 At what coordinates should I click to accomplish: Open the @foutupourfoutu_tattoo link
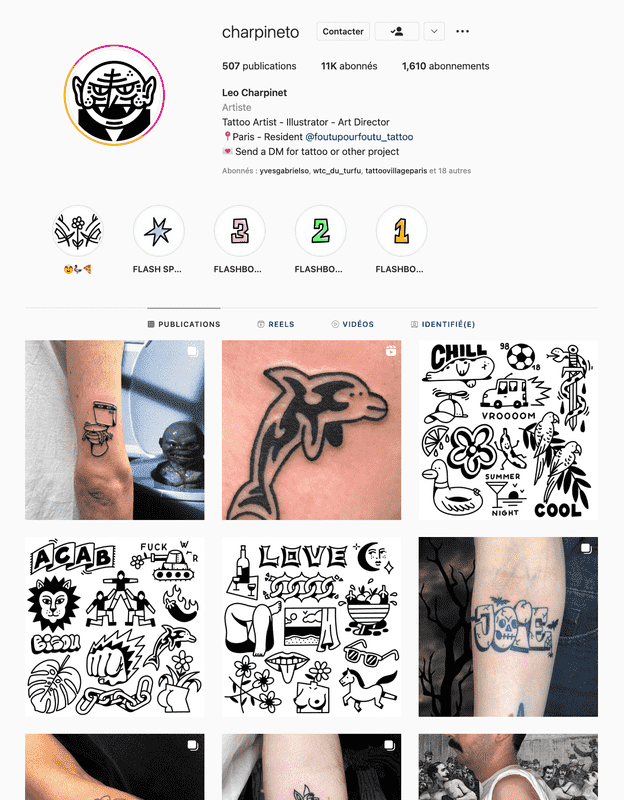pyautogui.click(x=359, y=137)
